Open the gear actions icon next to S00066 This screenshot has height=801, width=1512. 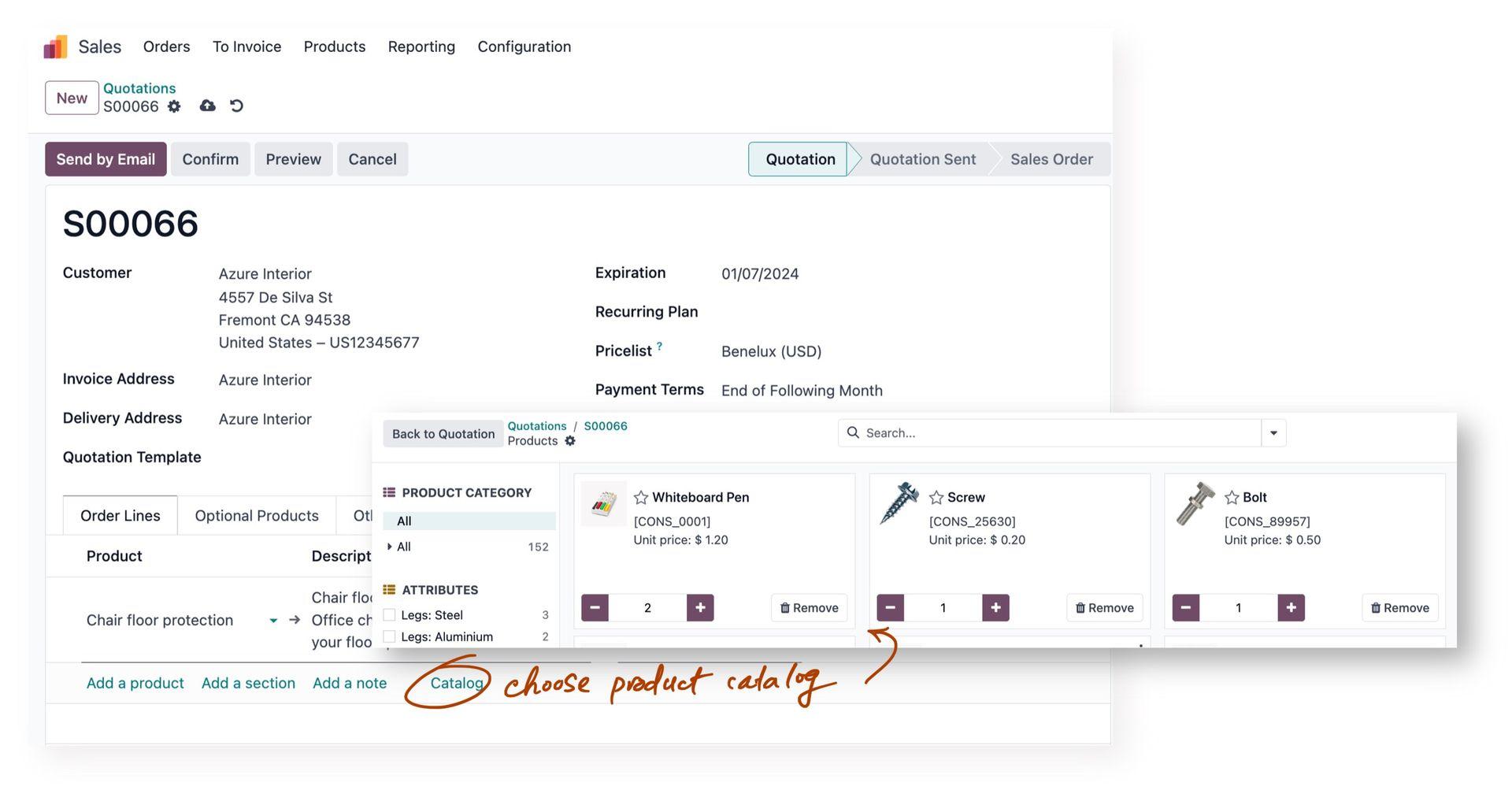pyautogui.click(x=174, y=106)
